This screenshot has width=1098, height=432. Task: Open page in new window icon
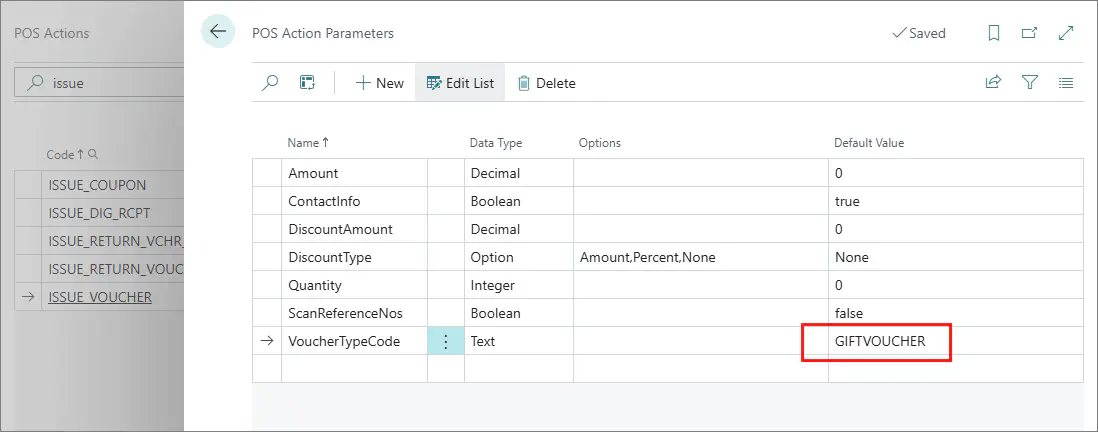tap(1029, 33)
